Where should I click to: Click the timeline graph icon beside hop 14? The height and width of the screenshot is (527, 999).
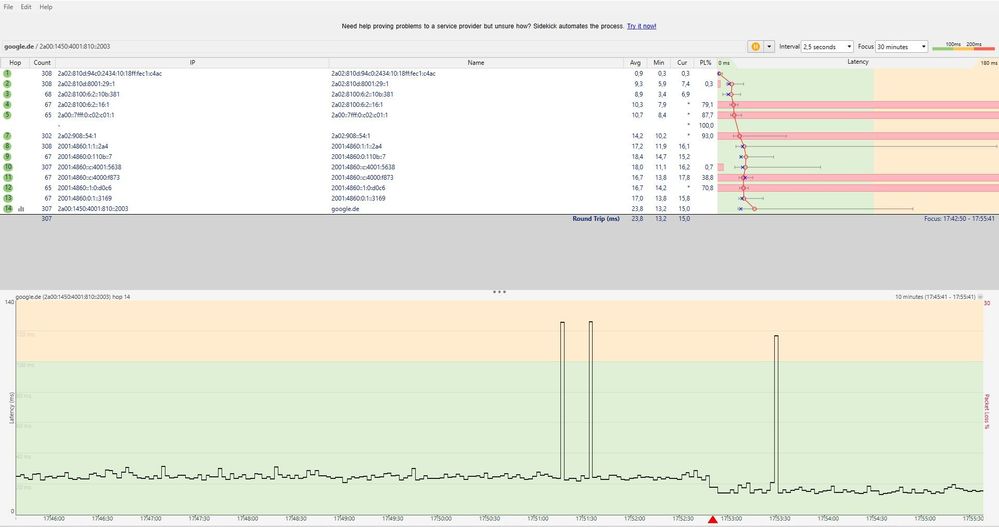click(x=21, y=209)
